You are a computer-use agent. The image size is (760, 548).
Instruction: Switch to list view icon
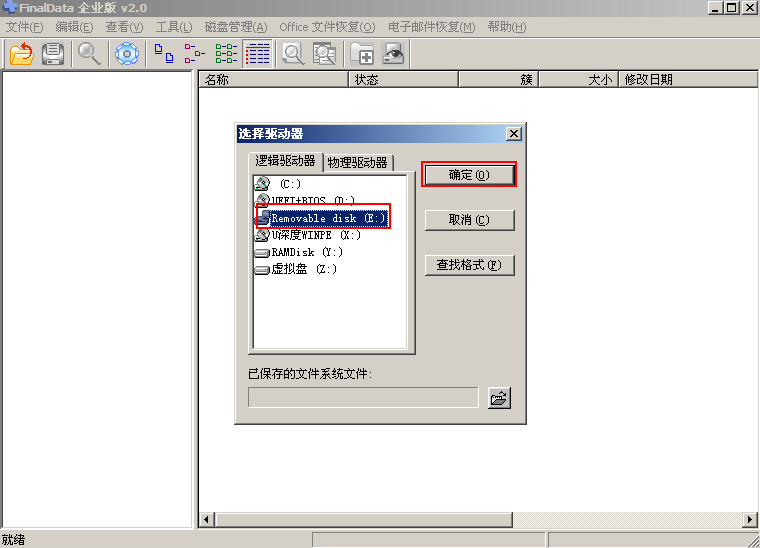tap(226, 53)
